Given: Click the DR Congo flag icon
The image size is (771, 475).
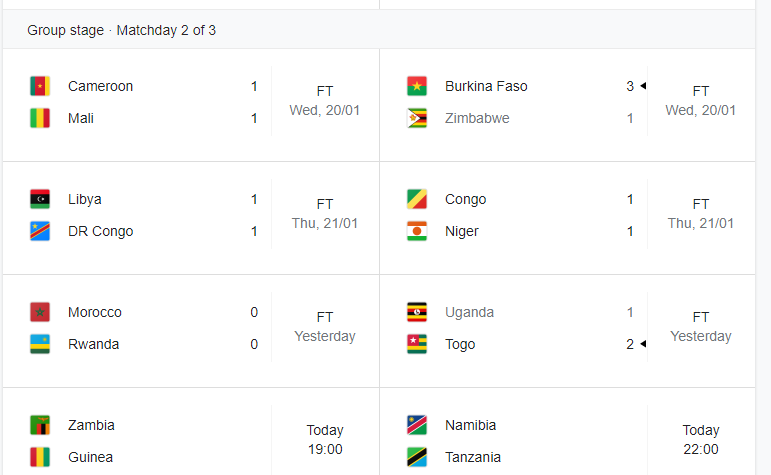Looking at the screenshot, I should [40, 231].
